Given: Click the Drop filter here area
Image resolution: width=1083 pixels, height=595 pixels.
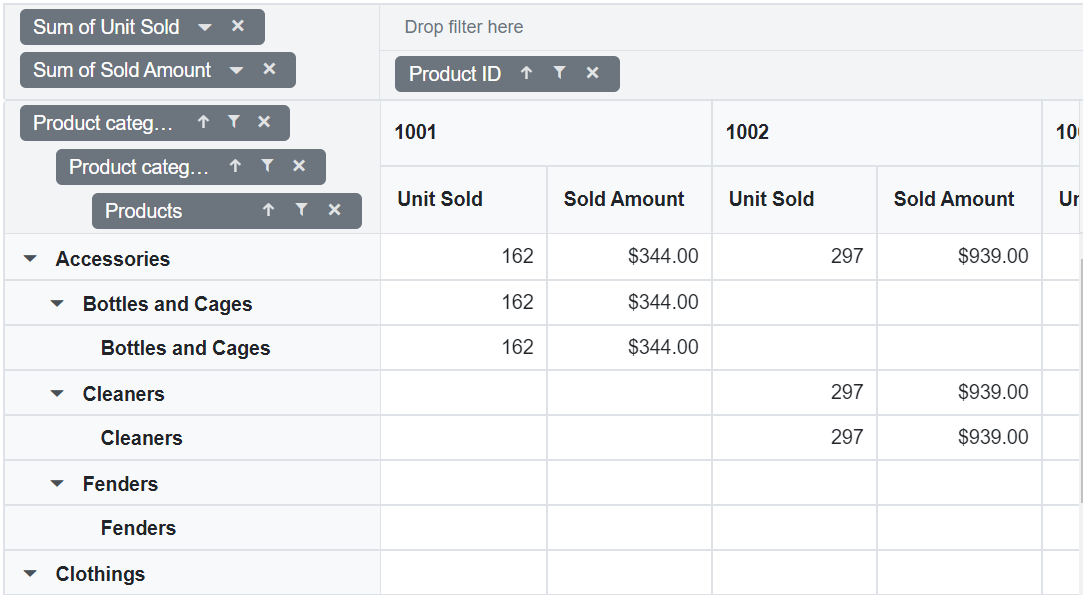Looking at the screenshot, I should tap(463, 27).
